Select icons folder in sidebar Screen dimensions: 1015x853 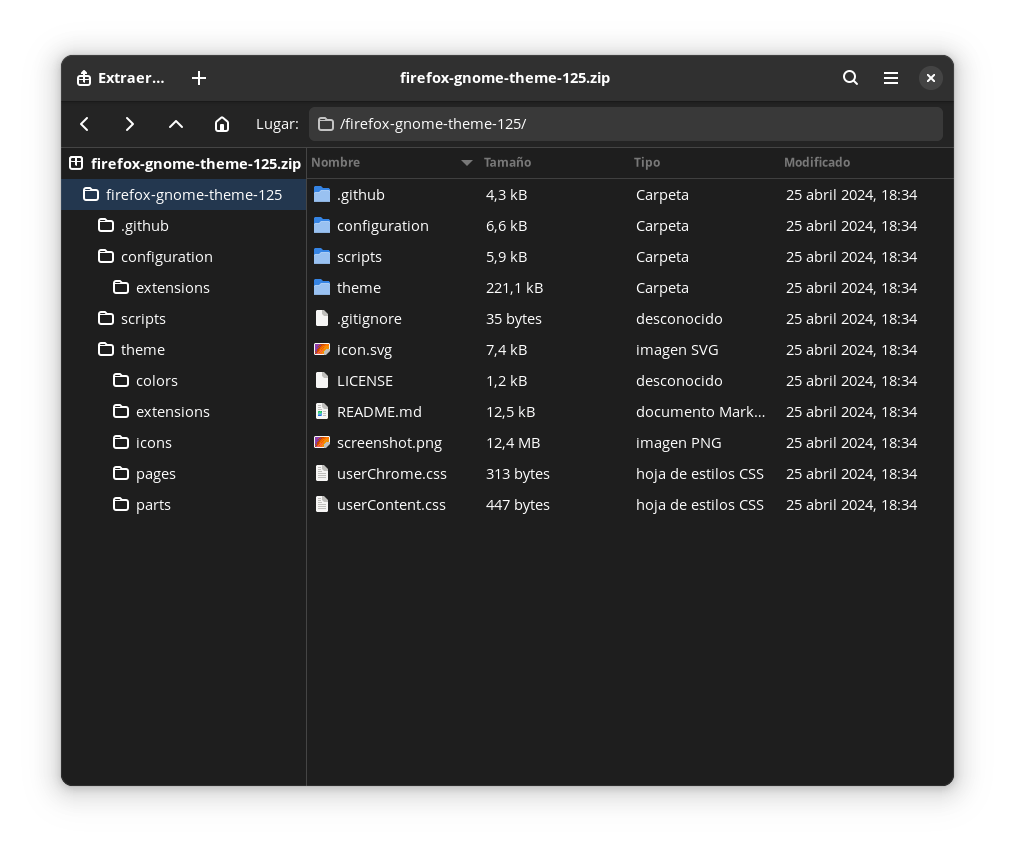click(x=184, y=443)
